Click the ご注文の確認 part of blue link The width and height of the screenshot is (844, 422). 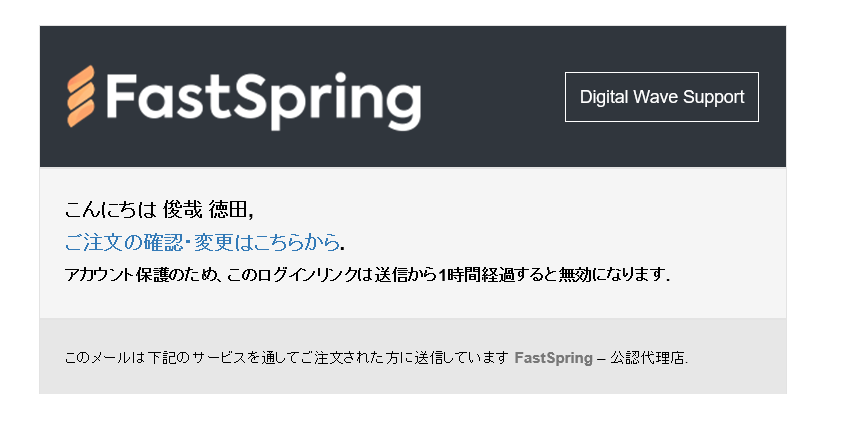click(x=125, y=242)
